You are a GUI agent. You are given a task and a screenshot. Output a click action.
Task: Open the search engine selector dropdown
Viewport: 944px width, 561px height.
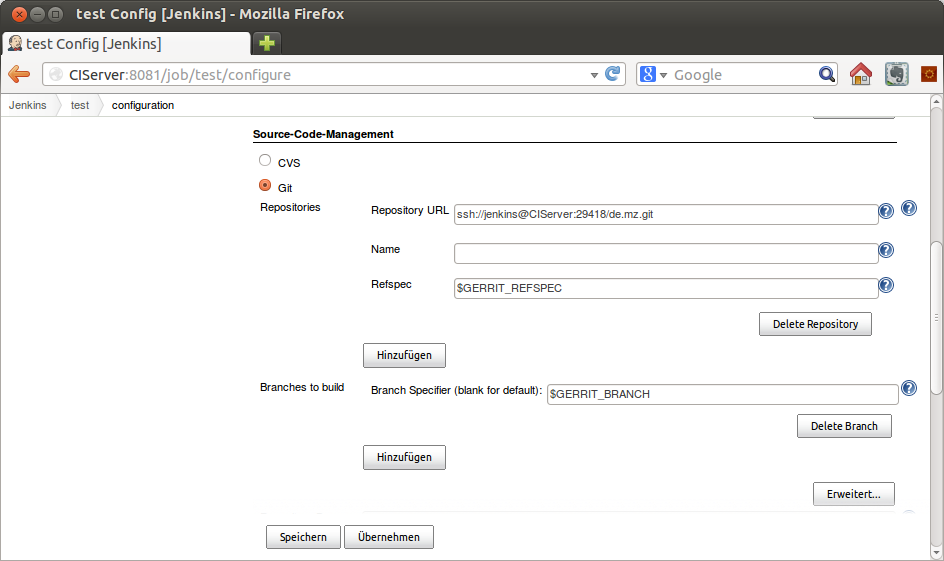[653, 75]
